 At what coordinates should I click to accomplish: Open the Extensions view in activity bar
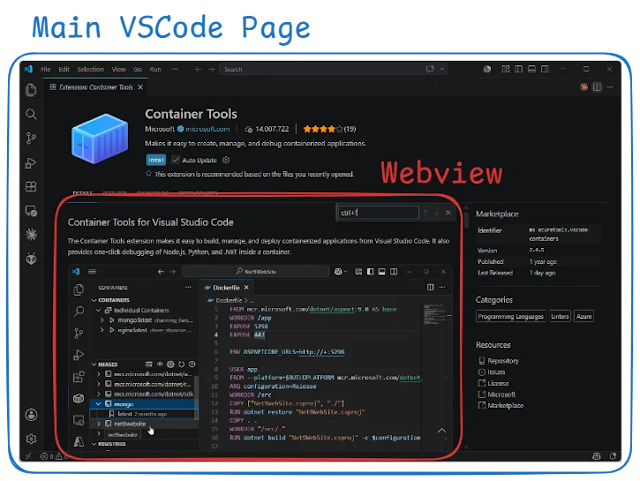pos(31,187)
